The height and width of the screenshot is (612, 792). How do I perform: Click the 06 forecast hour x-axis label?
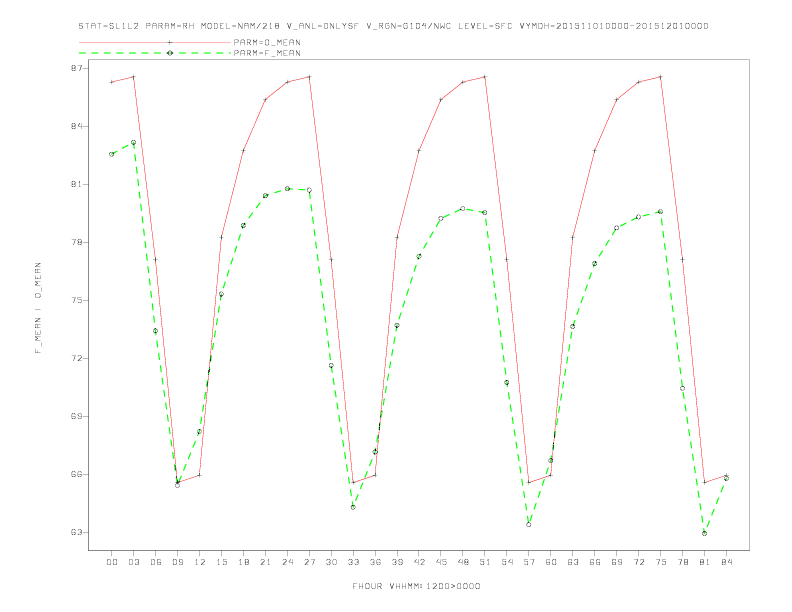pyautogui.click(x=156, y=562)
